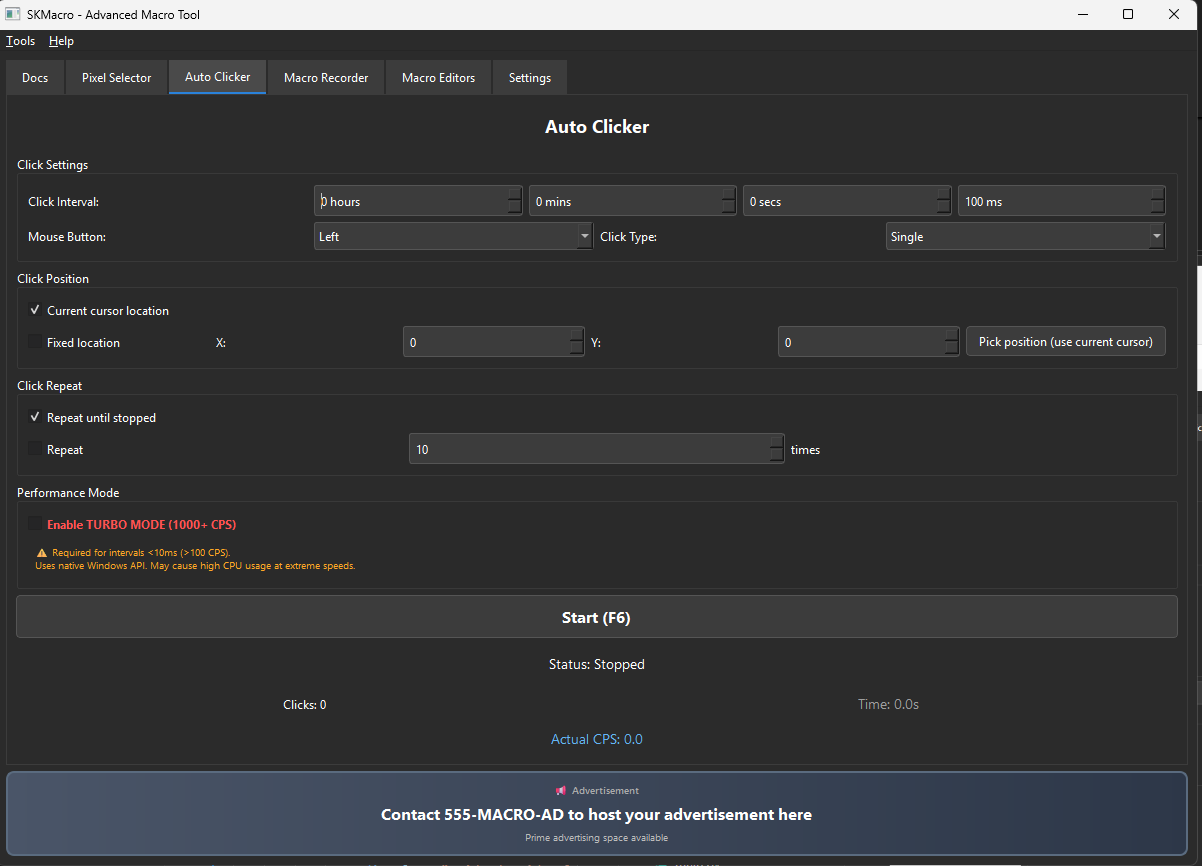Check the Current cursor location option
The height and width of the screenshot is (866, 1202).
tap(35, 311)
